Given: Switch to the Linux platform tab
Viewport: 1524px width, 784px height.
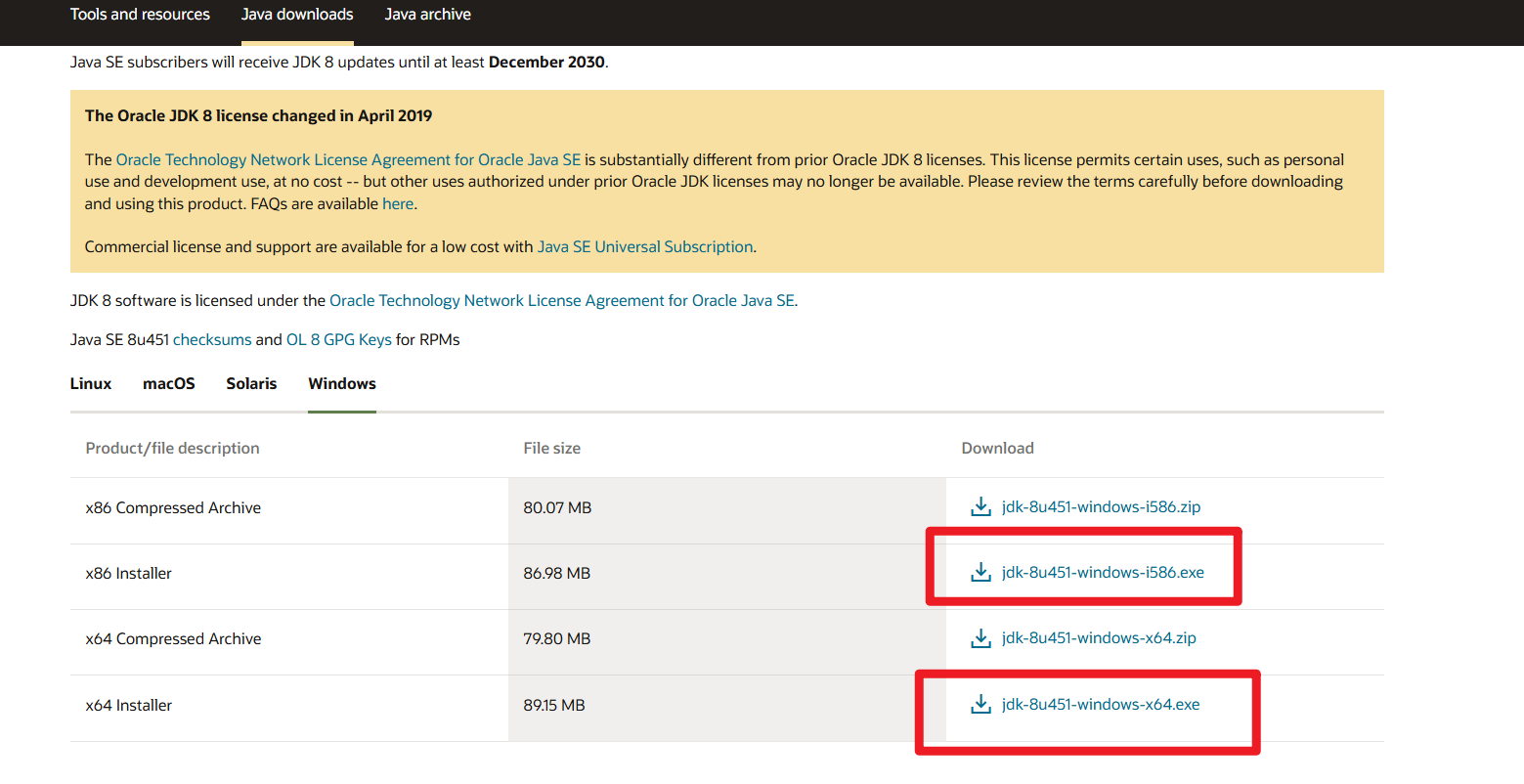Looking at the screenshot, I should tap(90, 383).
